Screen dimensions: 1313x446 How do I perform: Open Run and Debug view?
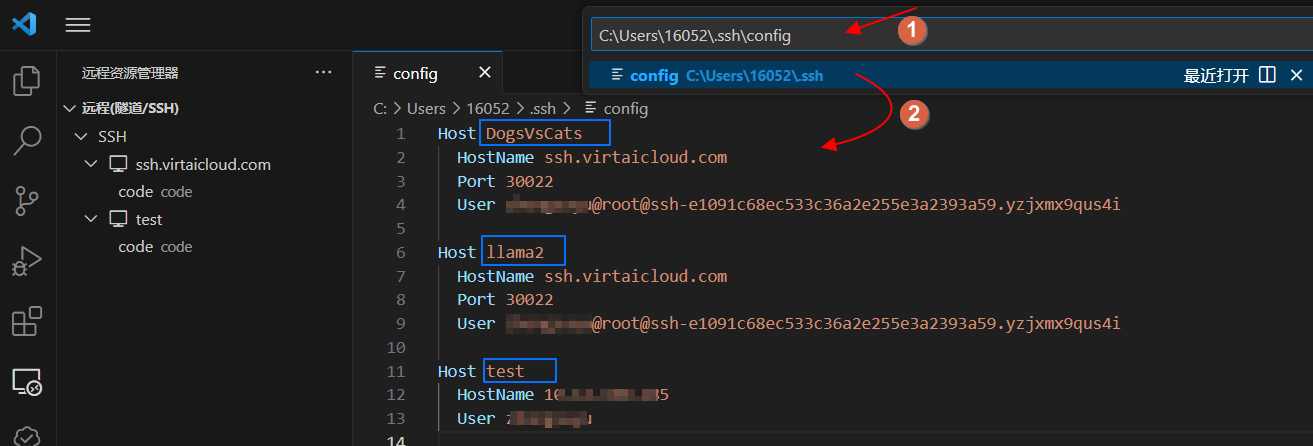tap(27, 262)
